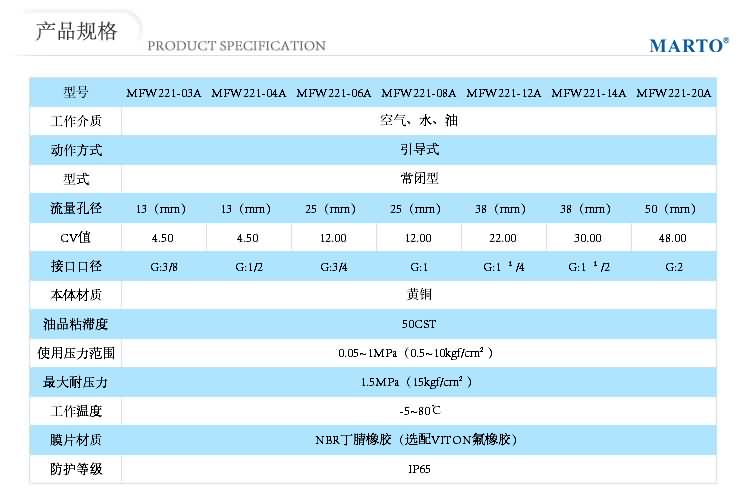750x494 pixels.
Task: Click the MARTO brand logo
Action: (x=688, y=46)
